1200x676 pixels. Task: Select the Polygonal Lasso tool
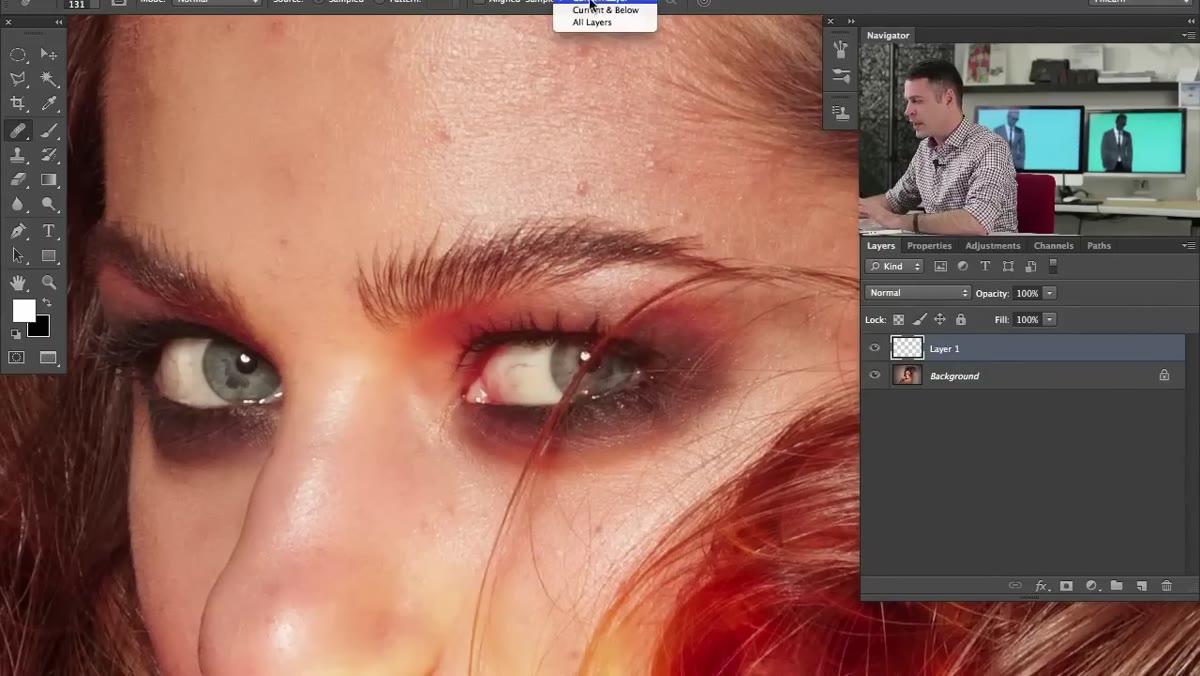click(18, 79)
